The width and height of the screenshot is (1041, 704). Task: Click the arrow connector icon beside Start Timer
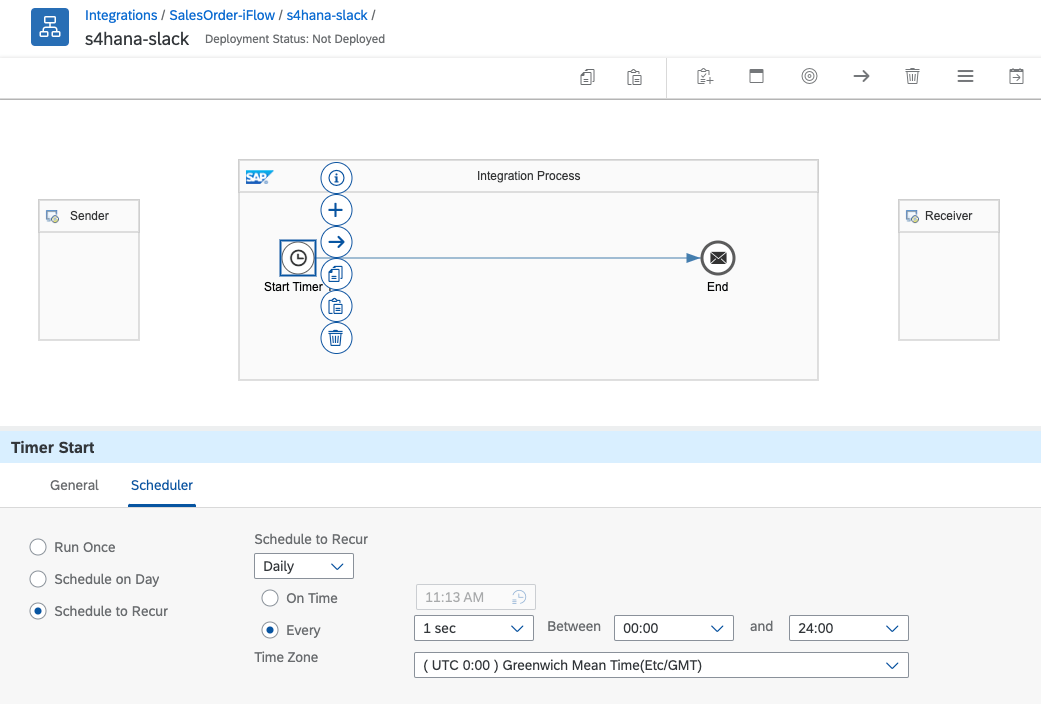336,242
